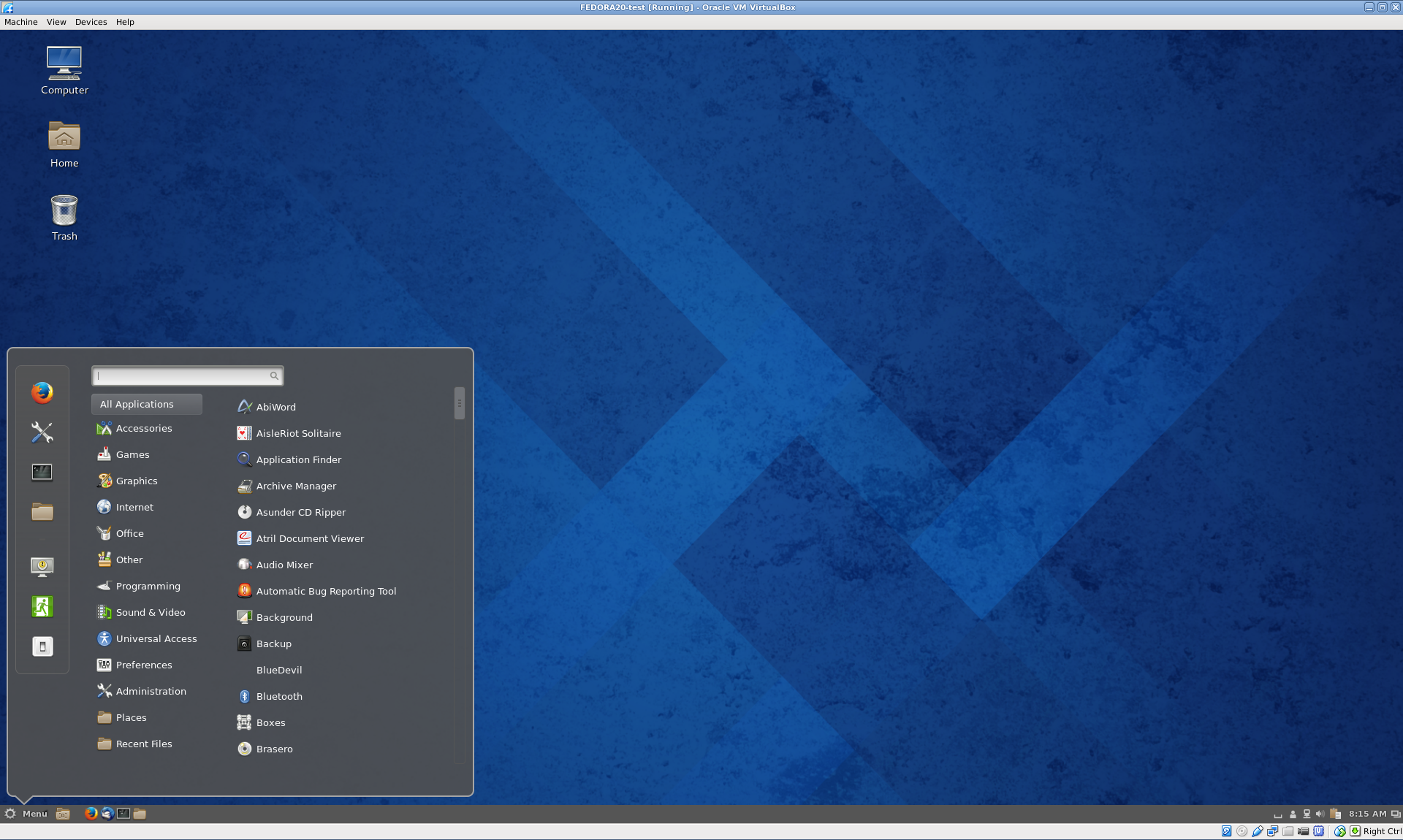Image resolution: width=1403 pixels, height=840 pixels.
Task: Open the Trash icon on the desktop
Action: (x=64, y=217)
